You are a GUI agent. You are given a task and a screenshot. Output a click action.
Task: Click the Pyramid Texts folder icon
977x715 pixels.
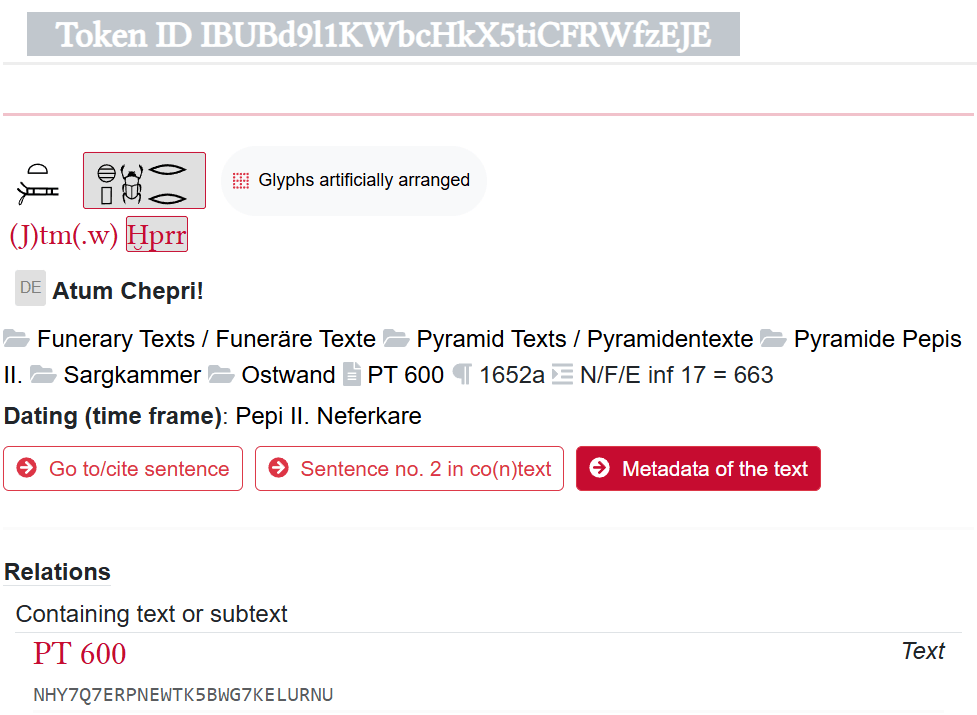coord(396,339)
